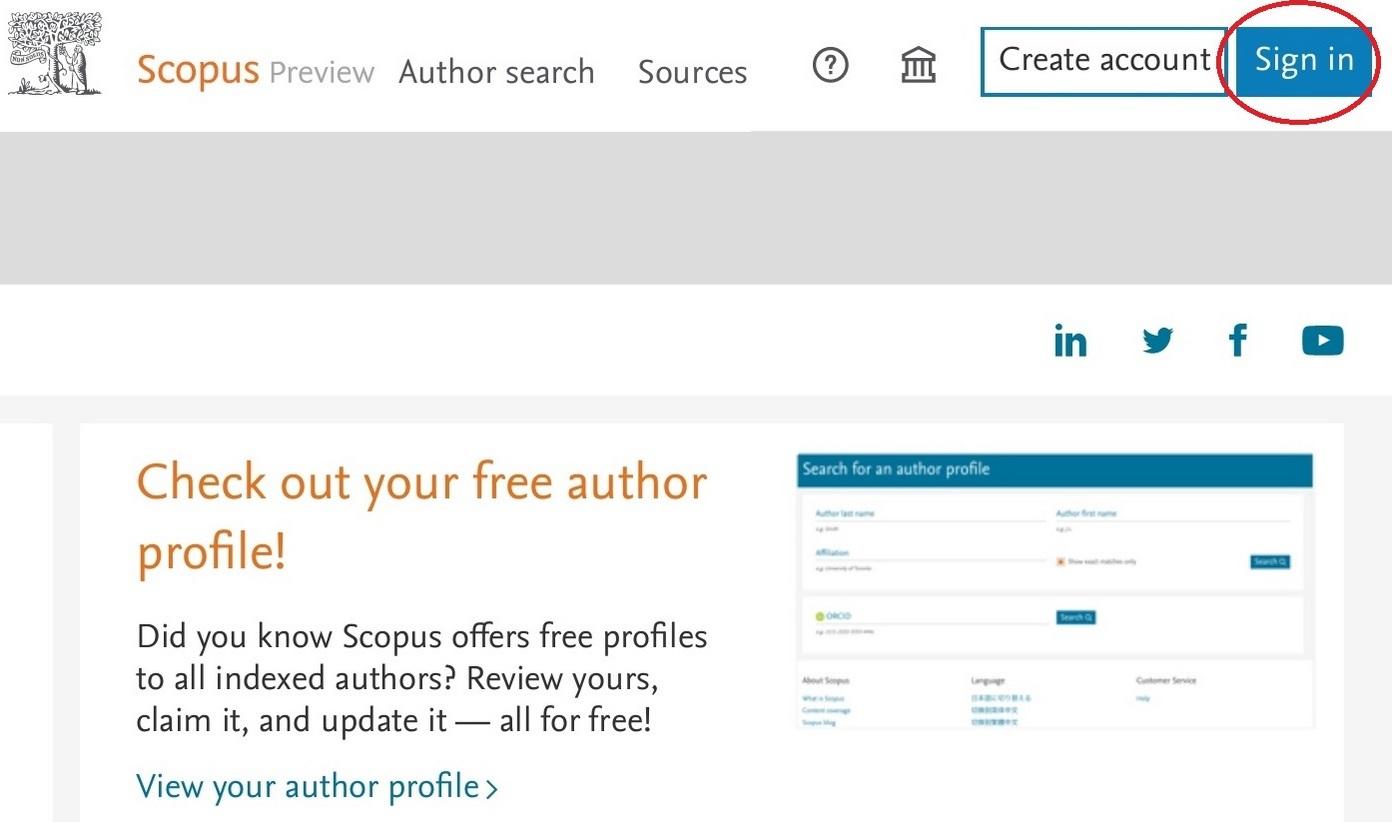Image resolution: width=1392 pixels, height=822 pixels.
Task: Click the Scopus Preview brand name
Action: pyautogui.click(x=255, y=71)
